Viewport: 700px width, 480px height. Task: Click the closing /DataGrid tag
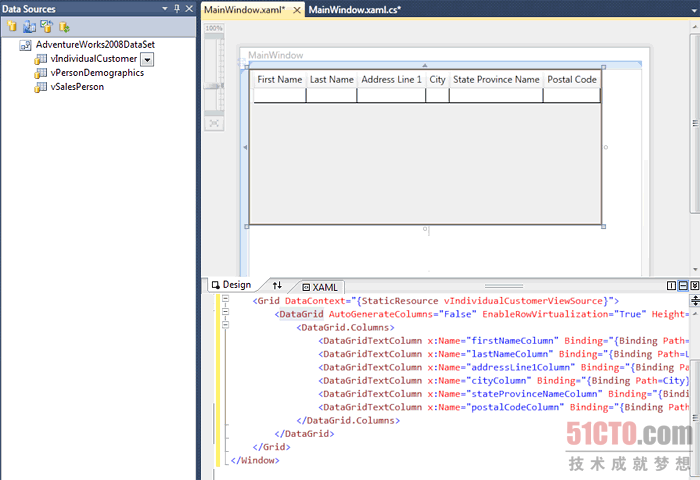(x=304, y=434)
